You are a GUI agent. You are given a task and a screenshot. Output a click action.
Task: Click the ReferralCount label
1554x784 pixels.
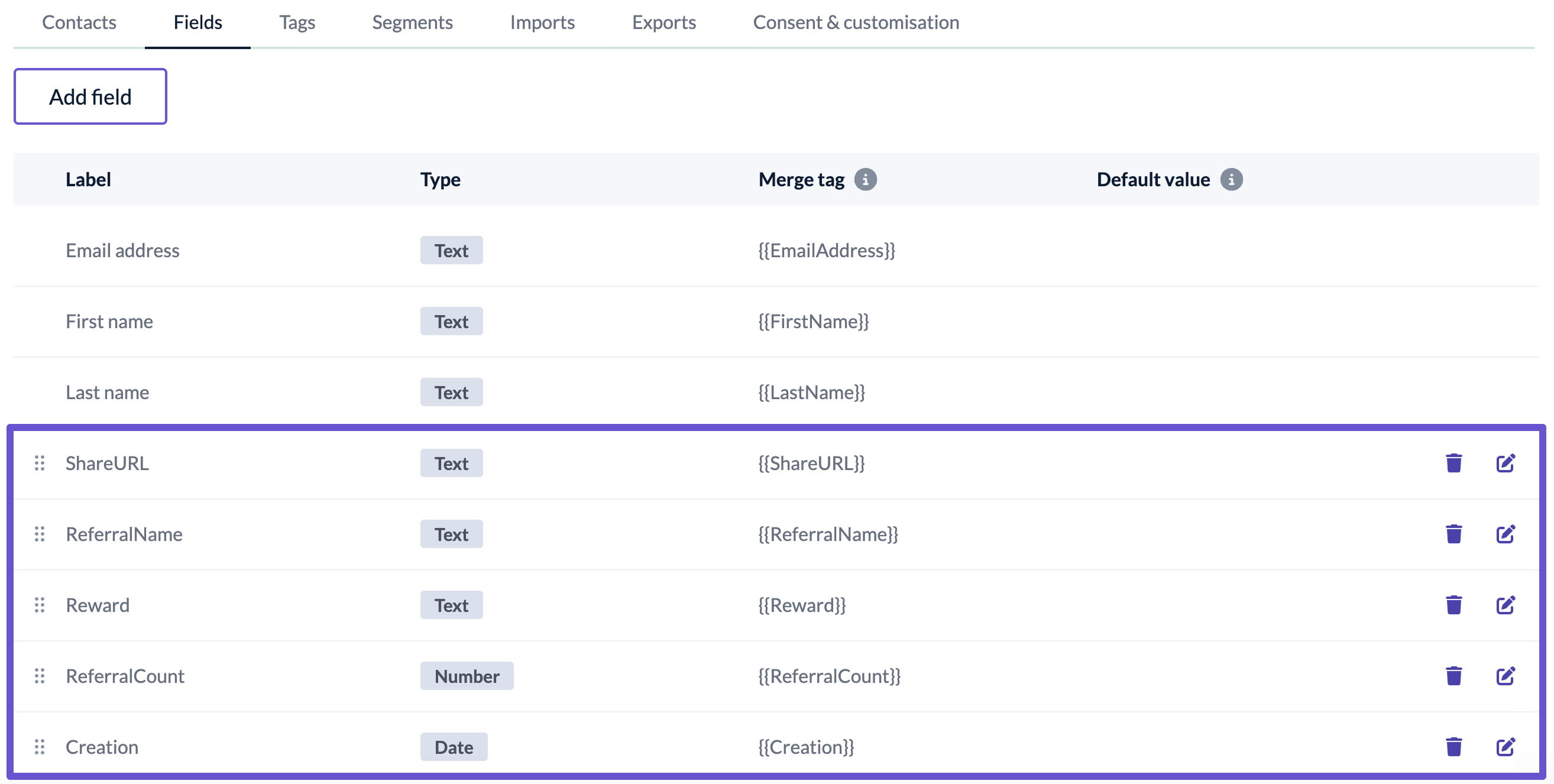[125, 676]
